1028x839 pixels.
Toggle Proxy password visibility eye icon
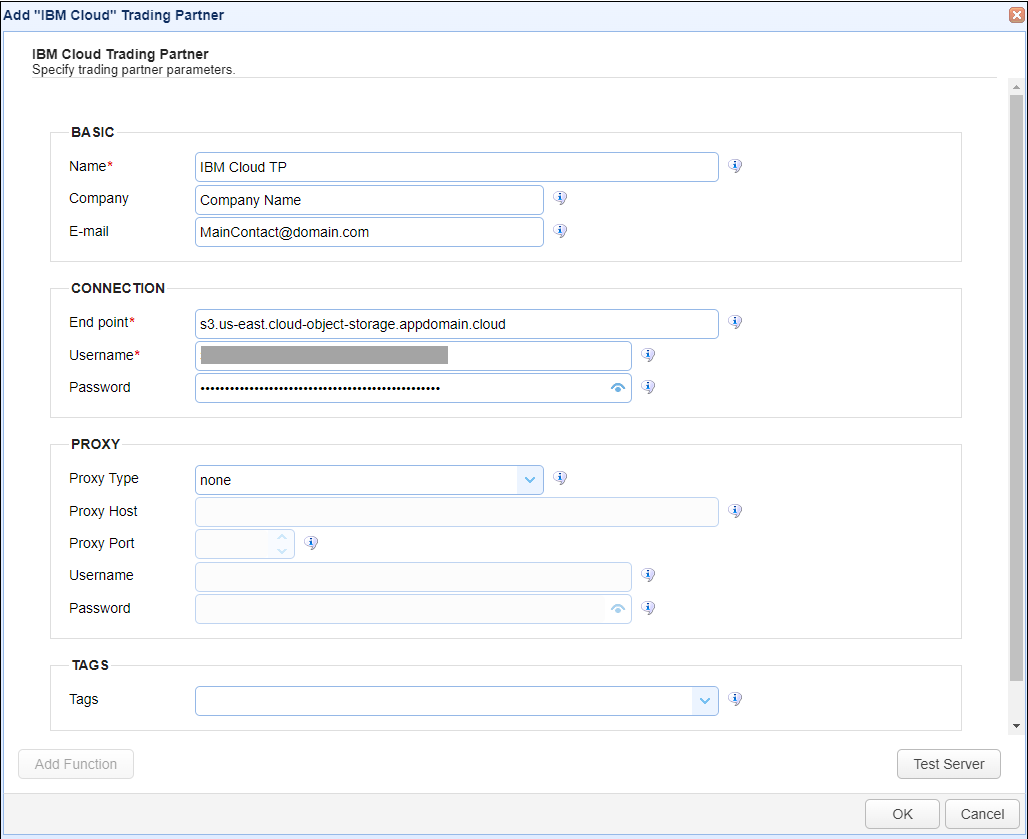coord(618,609)
